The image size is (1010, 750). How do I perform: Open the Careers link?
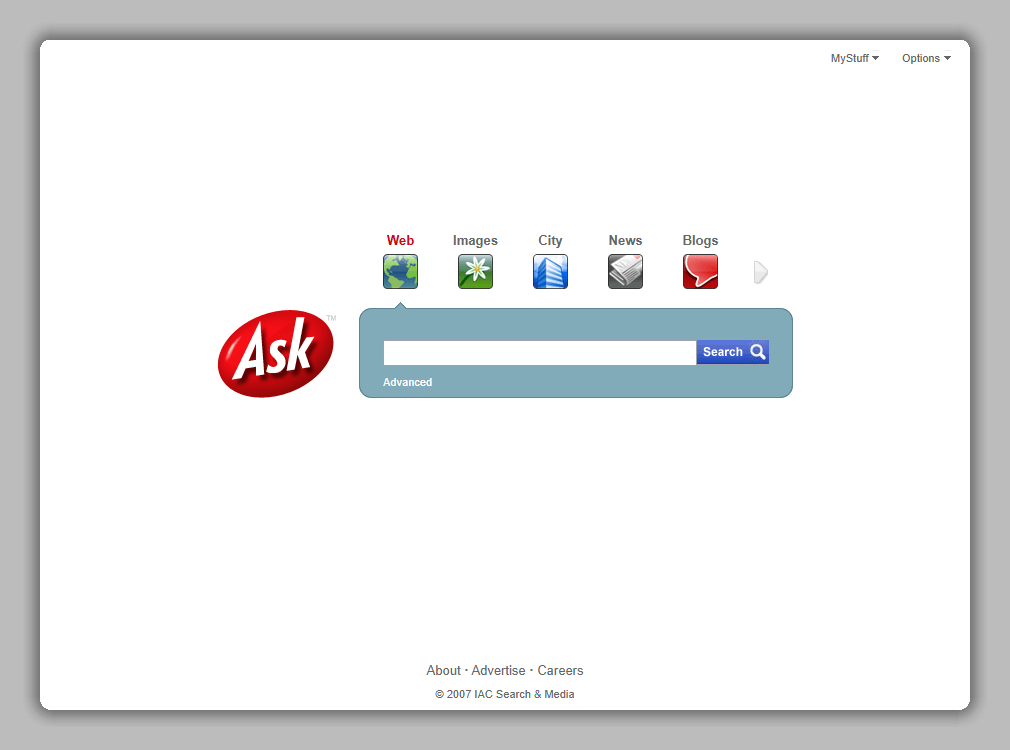point(560,670)
